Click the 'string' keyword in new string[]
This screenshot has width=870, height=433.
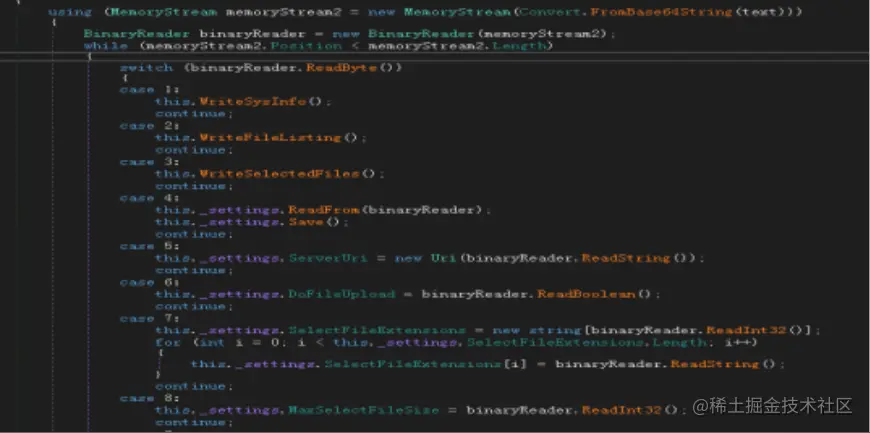pos(555,330)
